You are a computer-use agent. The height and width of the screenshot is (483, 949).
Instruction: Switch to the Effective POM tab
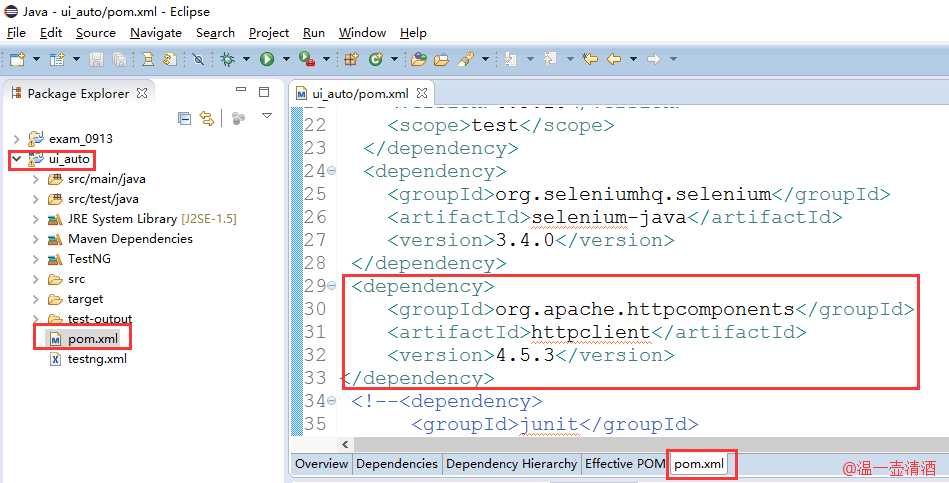[625, 464]
